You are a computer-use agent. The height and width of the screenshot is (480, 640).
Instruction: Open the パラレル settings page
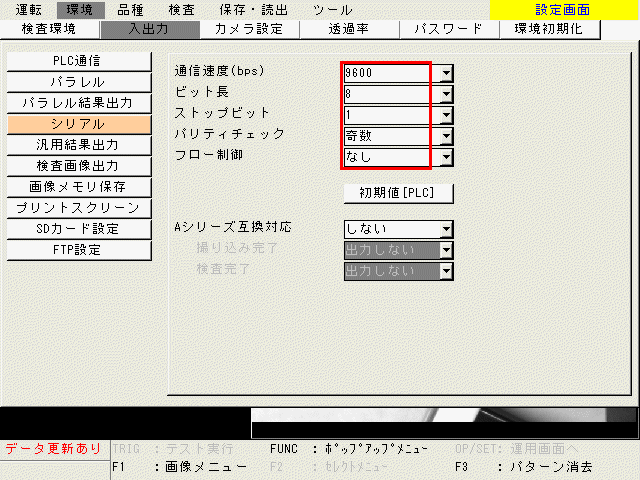click(x=77, y=82)
